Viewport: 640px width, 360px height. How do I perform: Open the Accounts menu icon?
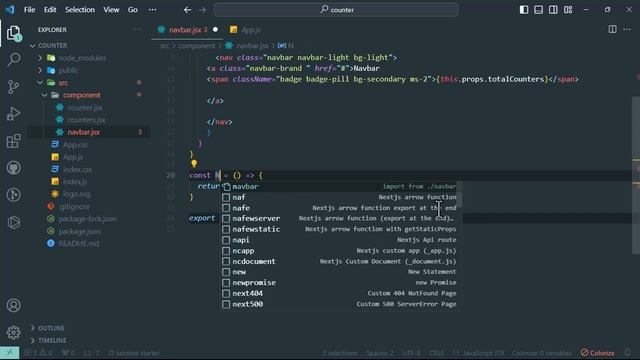pyautogui.click(x=13, y=305)
